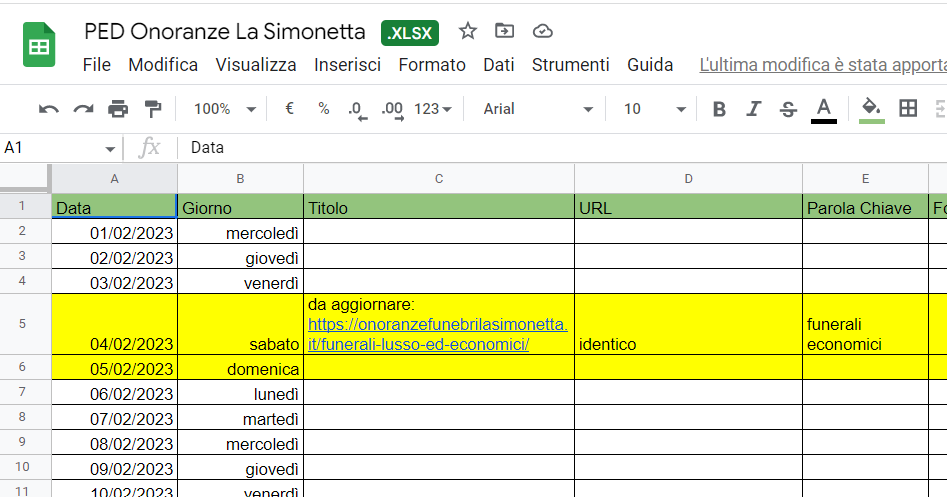This screenshot has width=947, height=497.
Task: Select column E header
Action: (865, 179)
